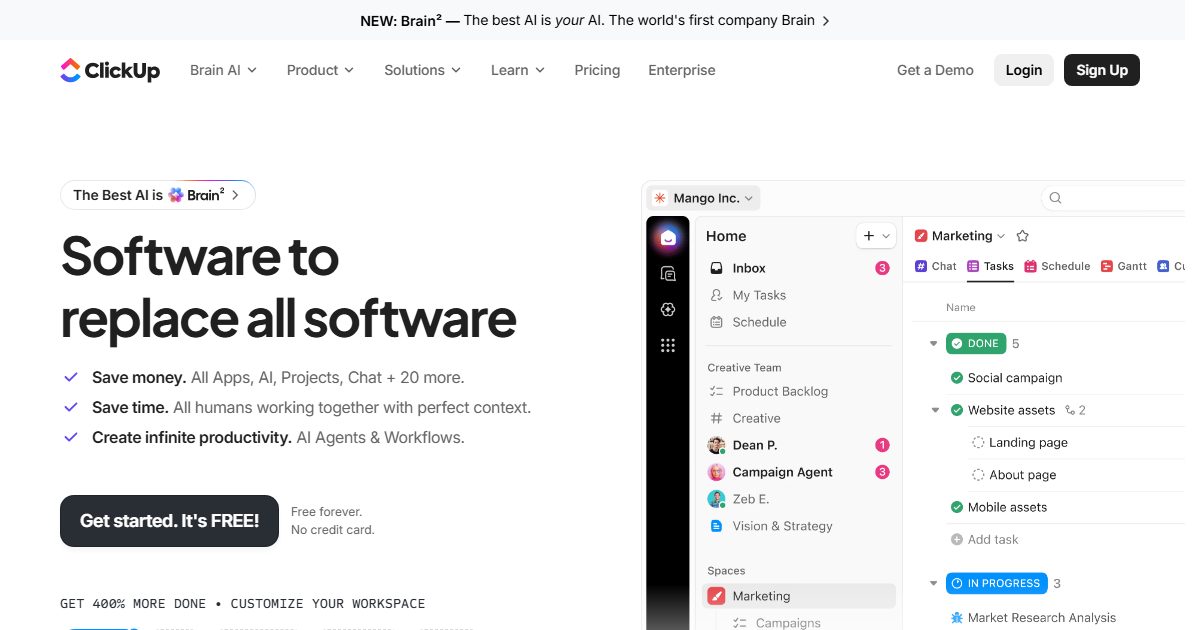Switch to the Chat tab
This screenshot has width=1200, height=630.
pyautogui.click(x=936, y=266)
